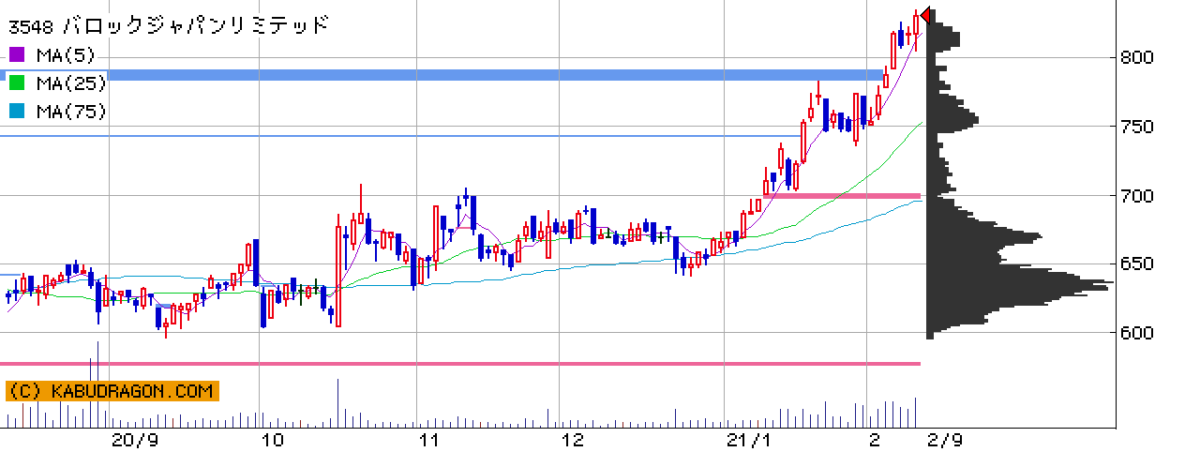Click the MA(5) legend label
The width and height of the screenshot is (1200, 452).
pyautogui.click(x=65, y=55)
